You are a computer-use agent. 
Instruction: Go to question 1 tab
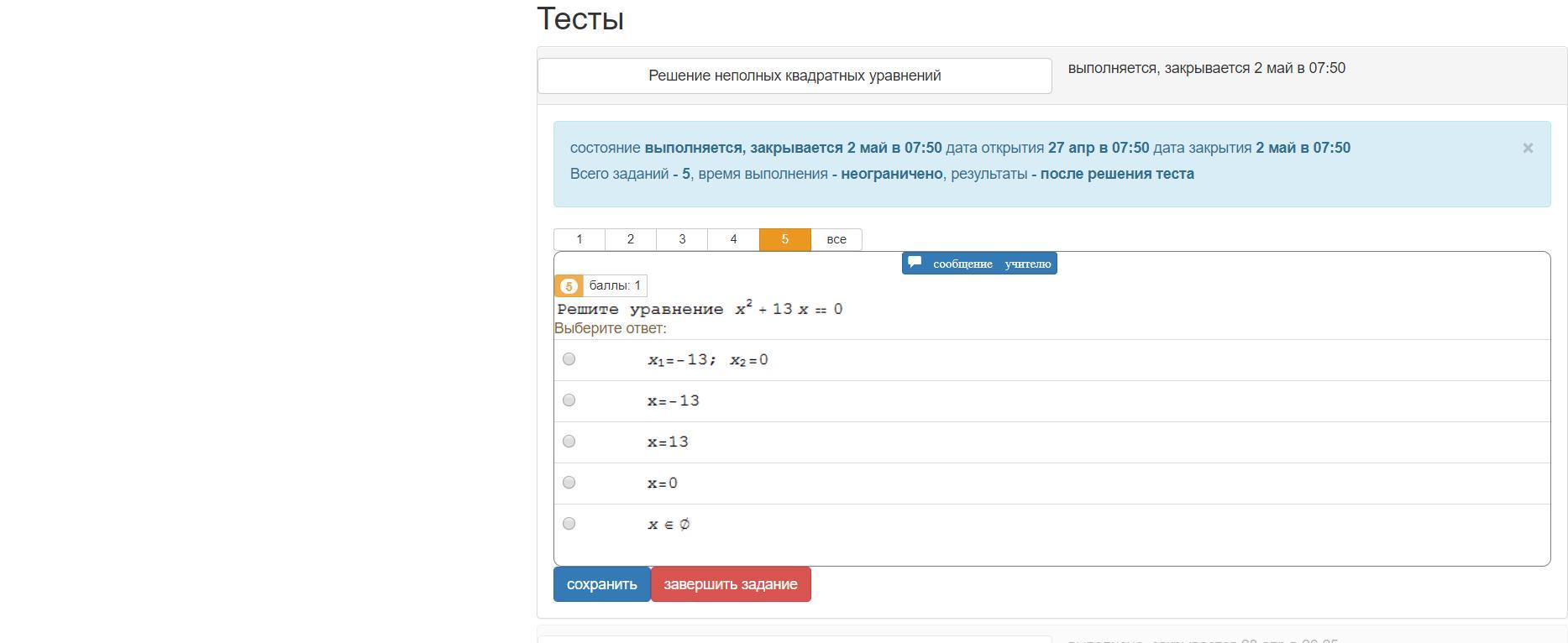pyautogui.click(x=579, y=239)
